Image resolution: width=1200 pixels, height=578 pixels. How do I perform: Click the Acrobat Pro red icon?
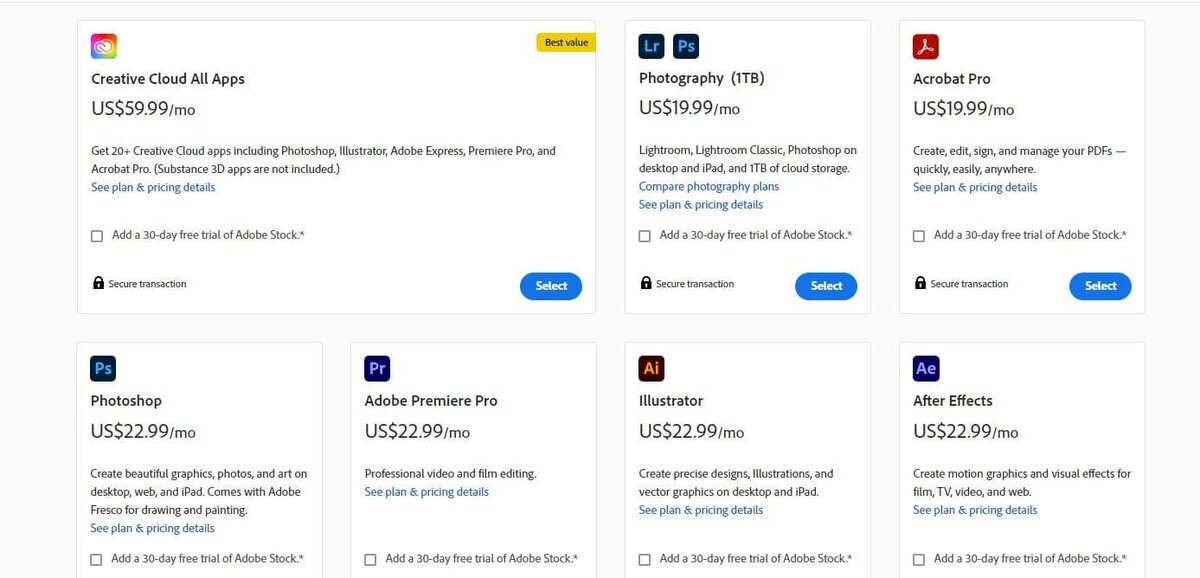(926, 46)
